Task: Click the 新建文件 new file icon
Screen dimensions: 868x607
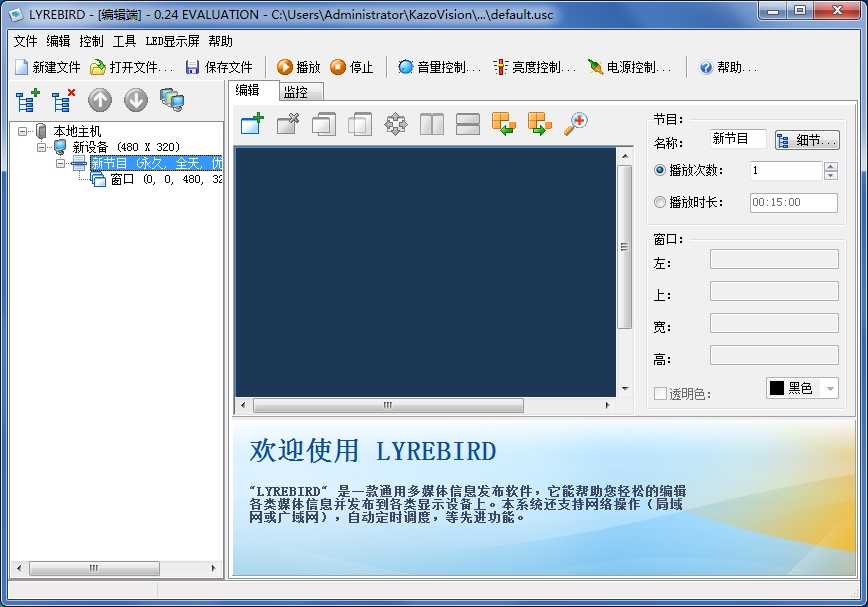Action: coord(22,68)
